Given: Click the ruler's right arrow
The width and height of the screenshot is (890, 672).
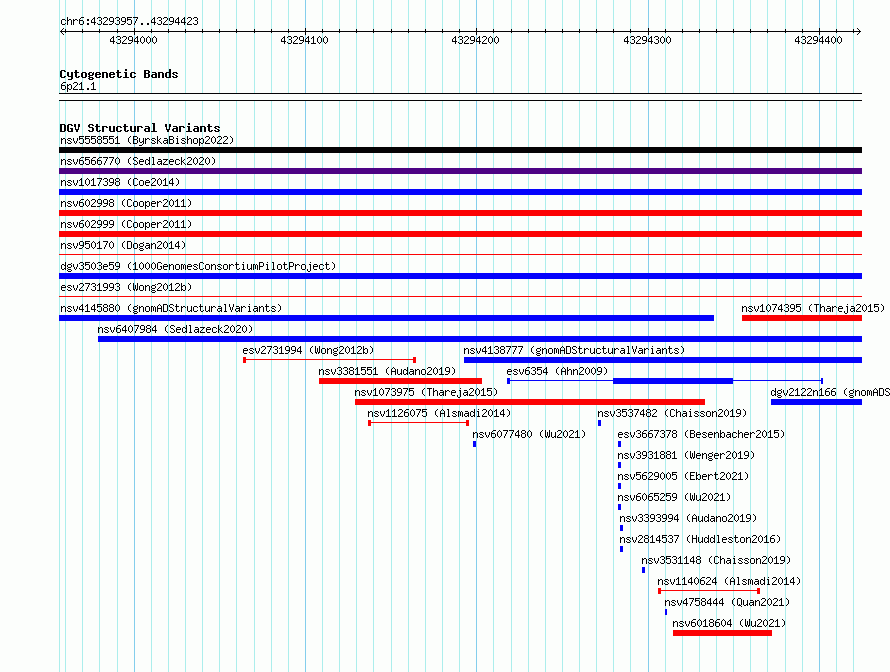Looking at the screenshot, I should pyautogui.click(x=858, y=32).
